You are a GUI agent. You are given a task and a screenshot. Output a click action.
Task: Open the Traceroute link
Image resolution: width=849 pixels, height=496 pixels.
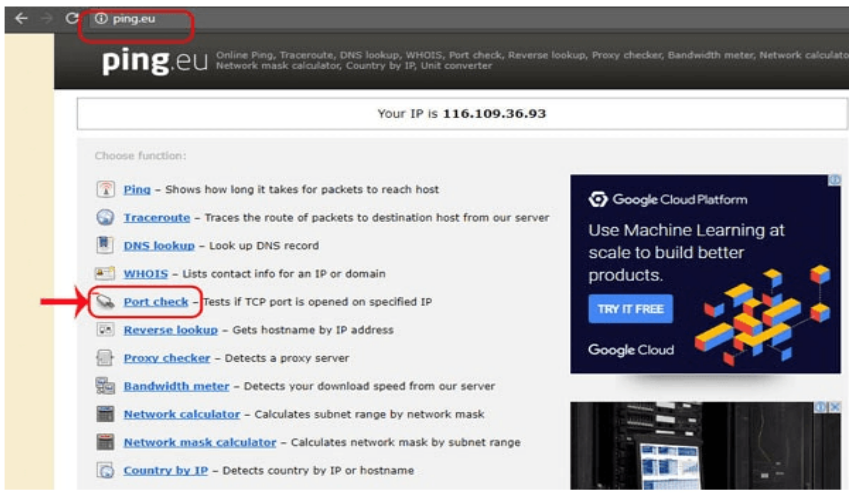point(157,218)
